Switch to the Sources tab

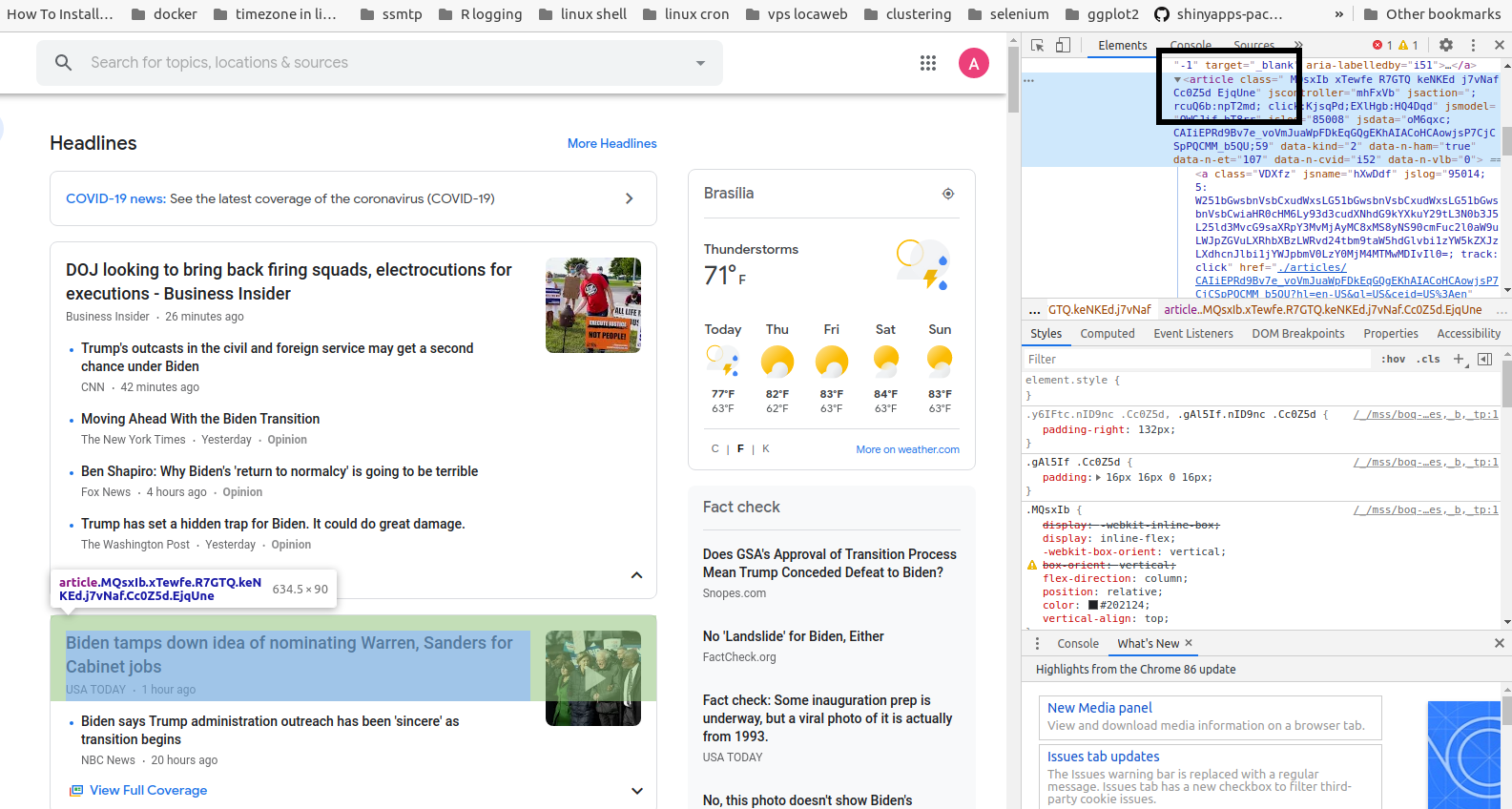(1253, 45)
